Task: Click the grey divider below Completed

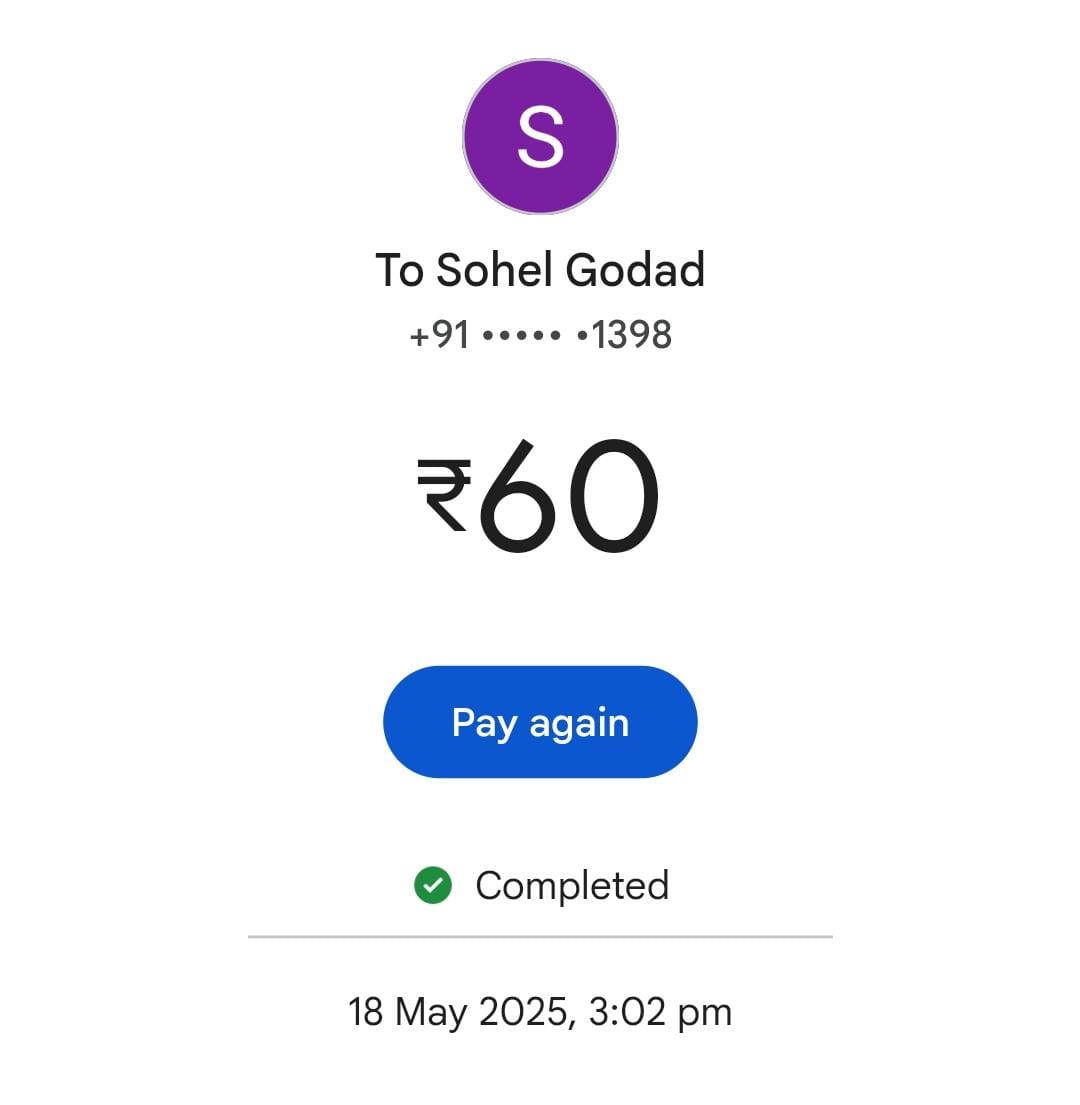Action: coord(540,937)
